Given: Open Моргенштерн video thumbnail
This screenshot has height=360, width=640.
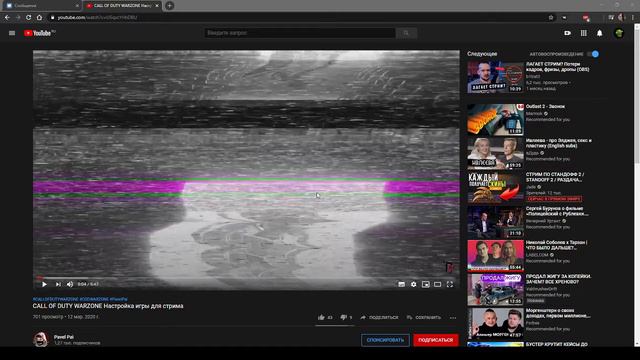Looking at the screenshot, I should 496,323.
